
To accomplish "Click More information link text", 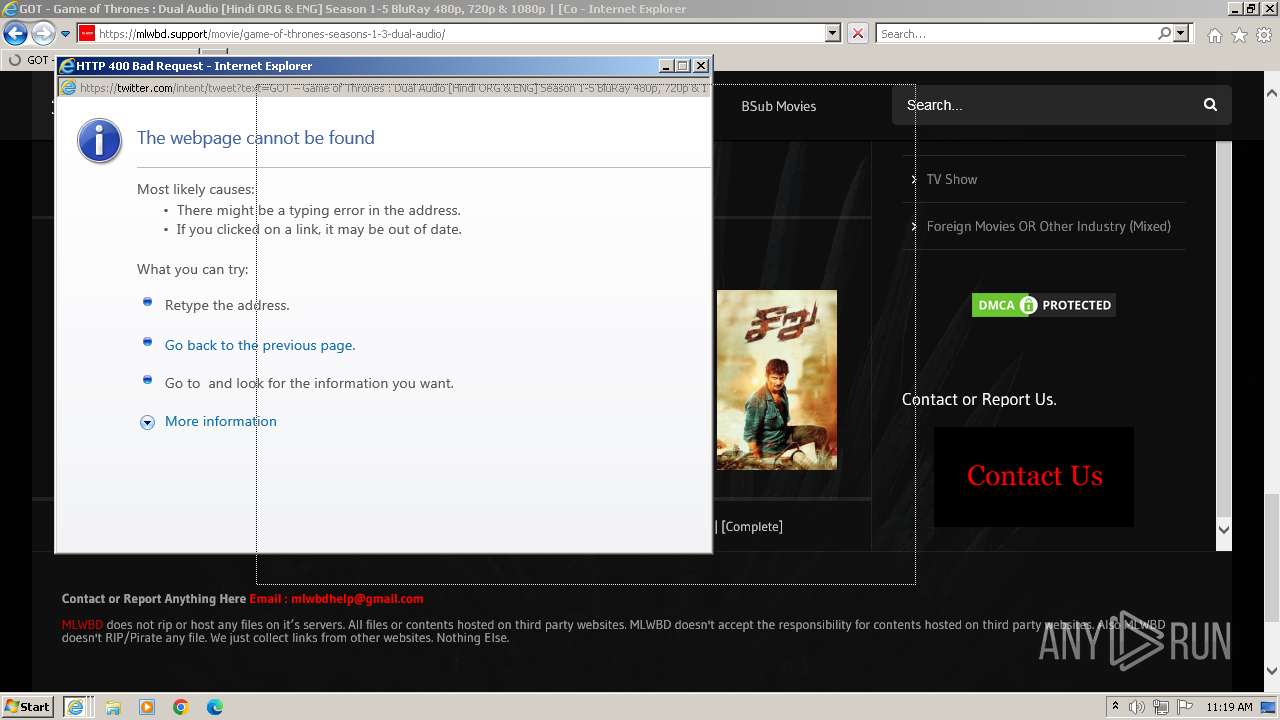I will click(221, 421).
